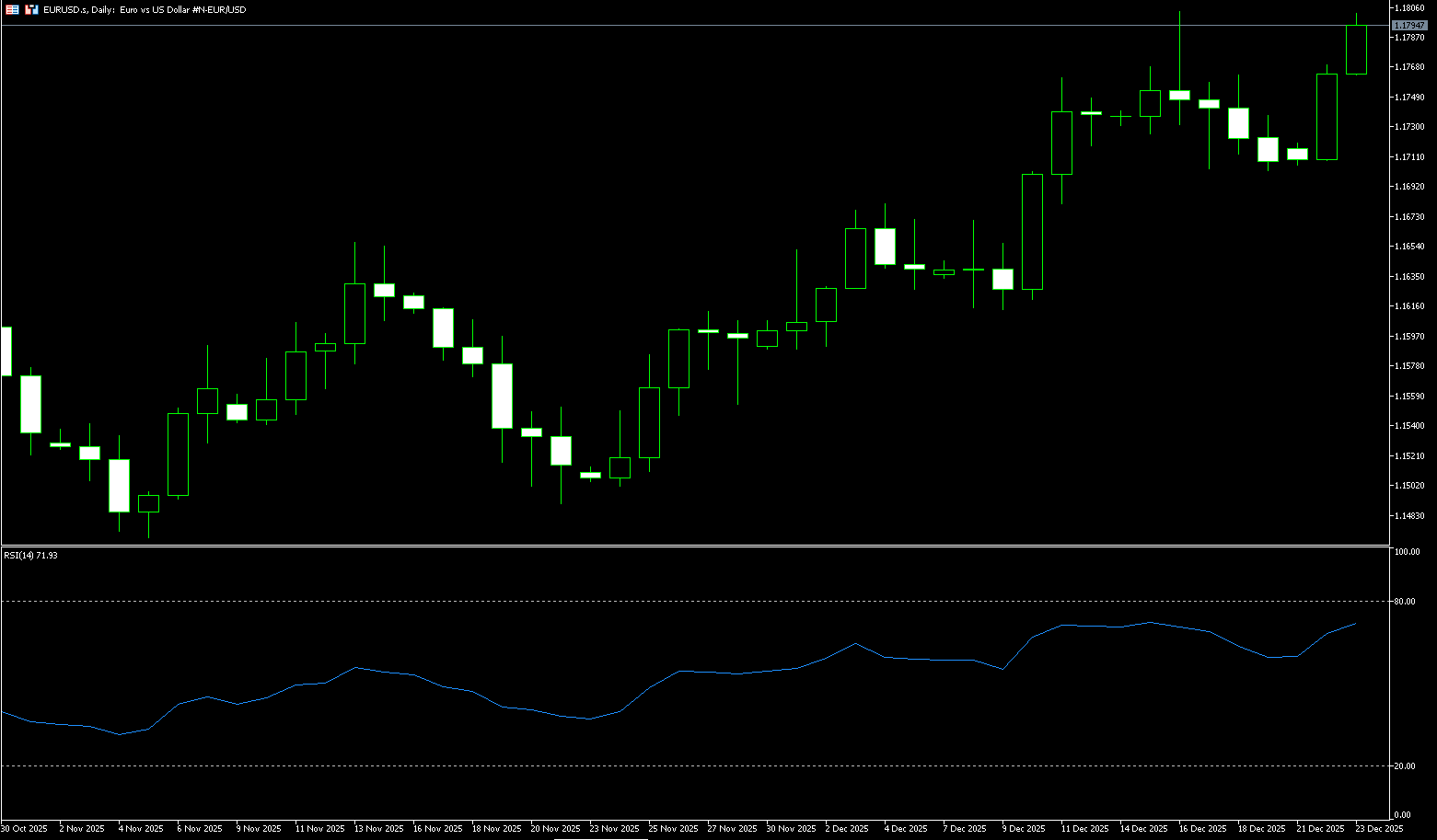Open the Depth of Market icon
Viewport: 1437px width, 840px height.
(x=31, y=9)
